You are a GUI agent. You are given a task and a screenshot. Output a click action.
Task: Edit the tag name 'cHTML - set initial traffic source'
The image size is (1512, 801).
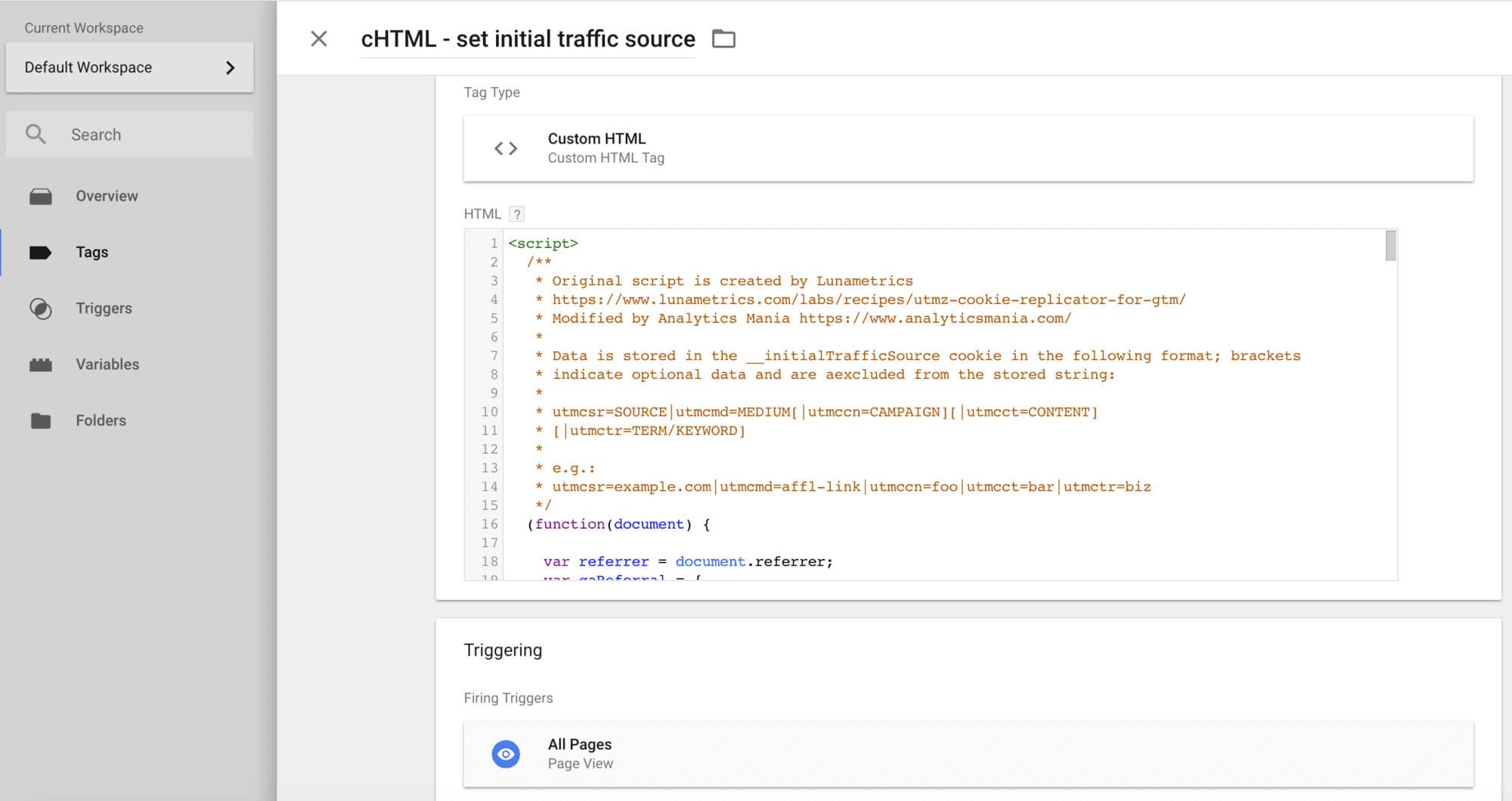pyautogui.click(x=528, y=39)
